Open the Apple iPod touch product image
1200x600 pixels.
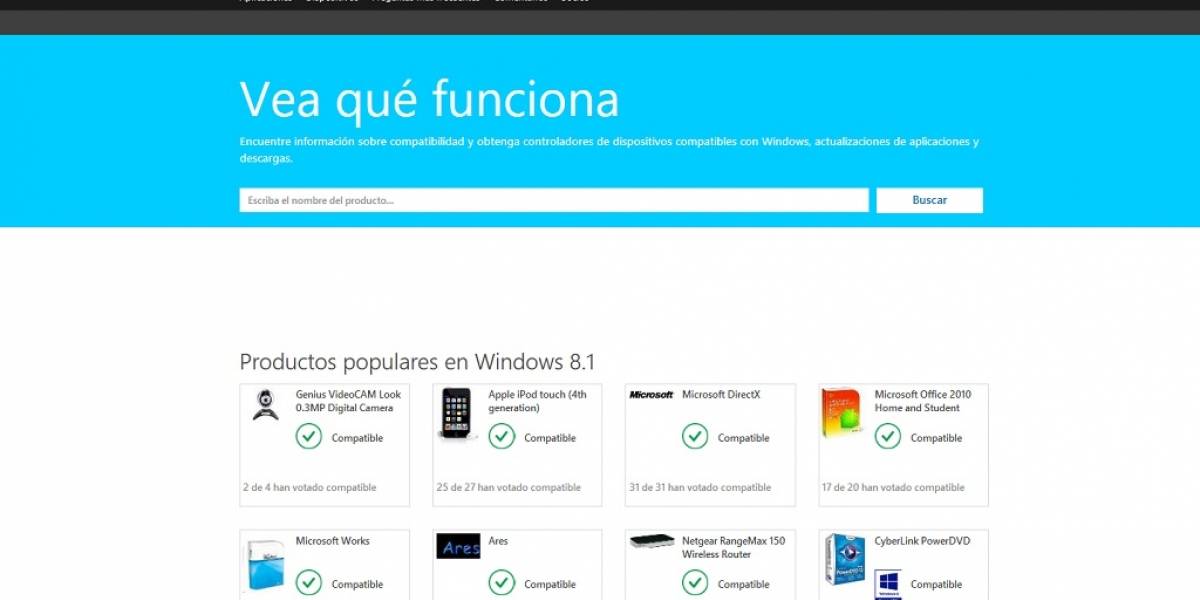(x=455, y=413)
